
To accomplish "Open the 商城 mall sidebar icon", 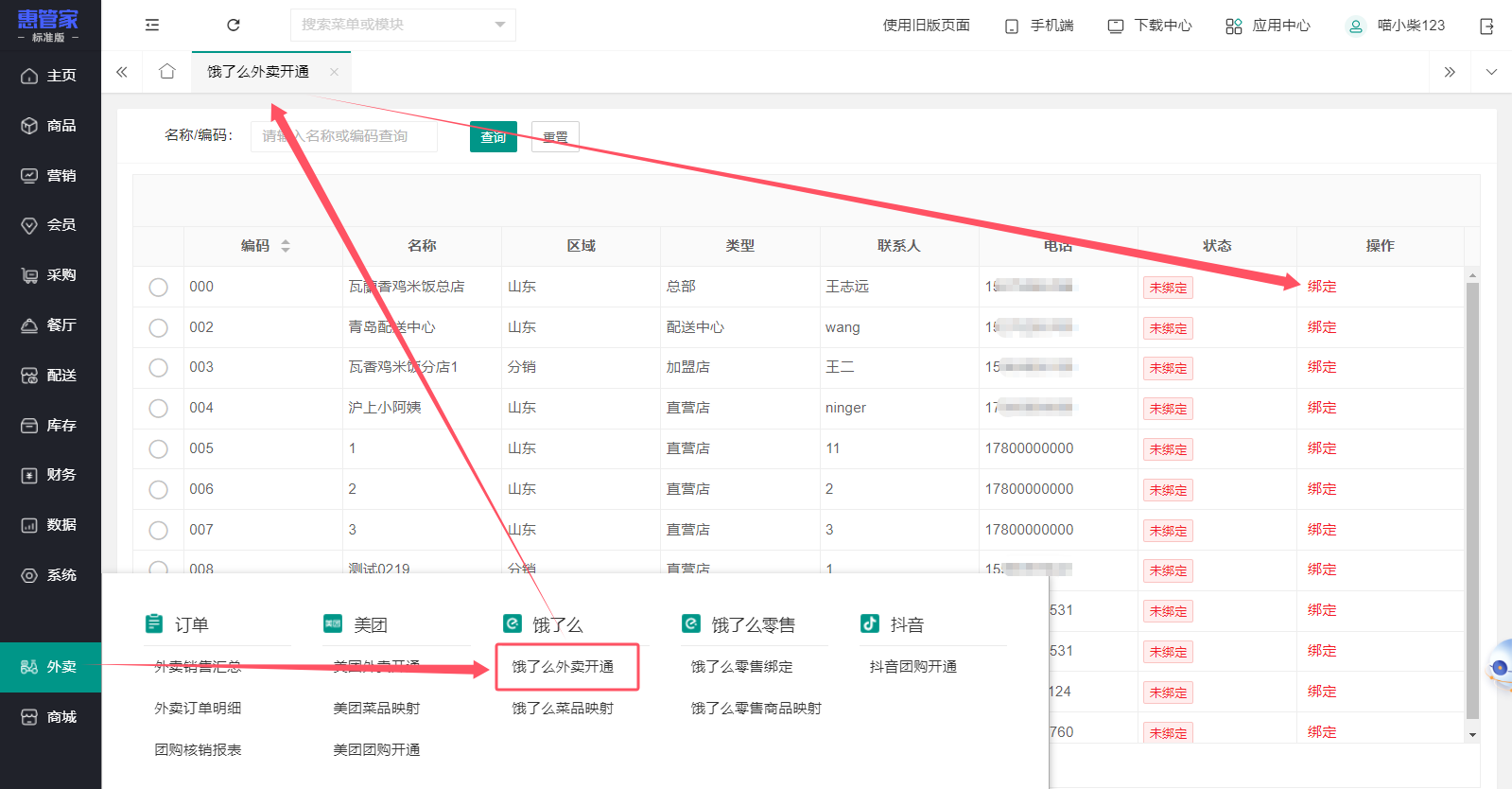I will (x=29, y=717).
